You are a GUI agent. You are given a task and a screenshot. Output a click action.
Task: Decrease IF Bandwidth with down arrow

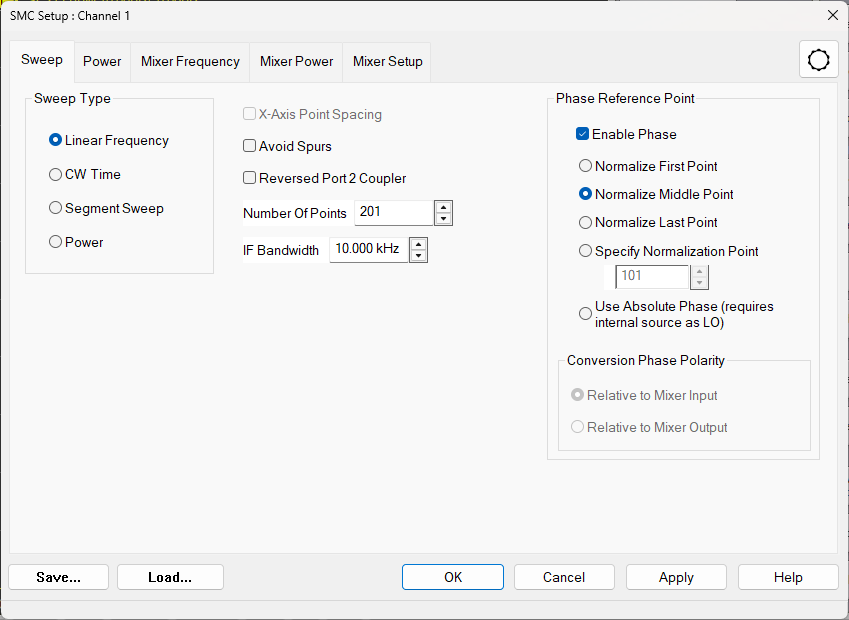point(419,256)
